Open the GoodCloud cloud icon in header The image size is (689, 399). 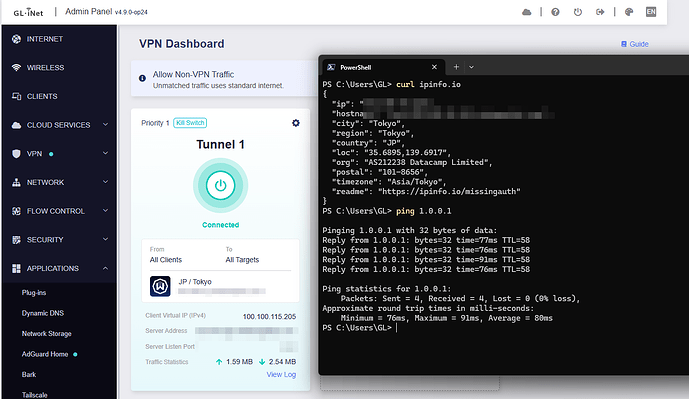click(526, 12)
